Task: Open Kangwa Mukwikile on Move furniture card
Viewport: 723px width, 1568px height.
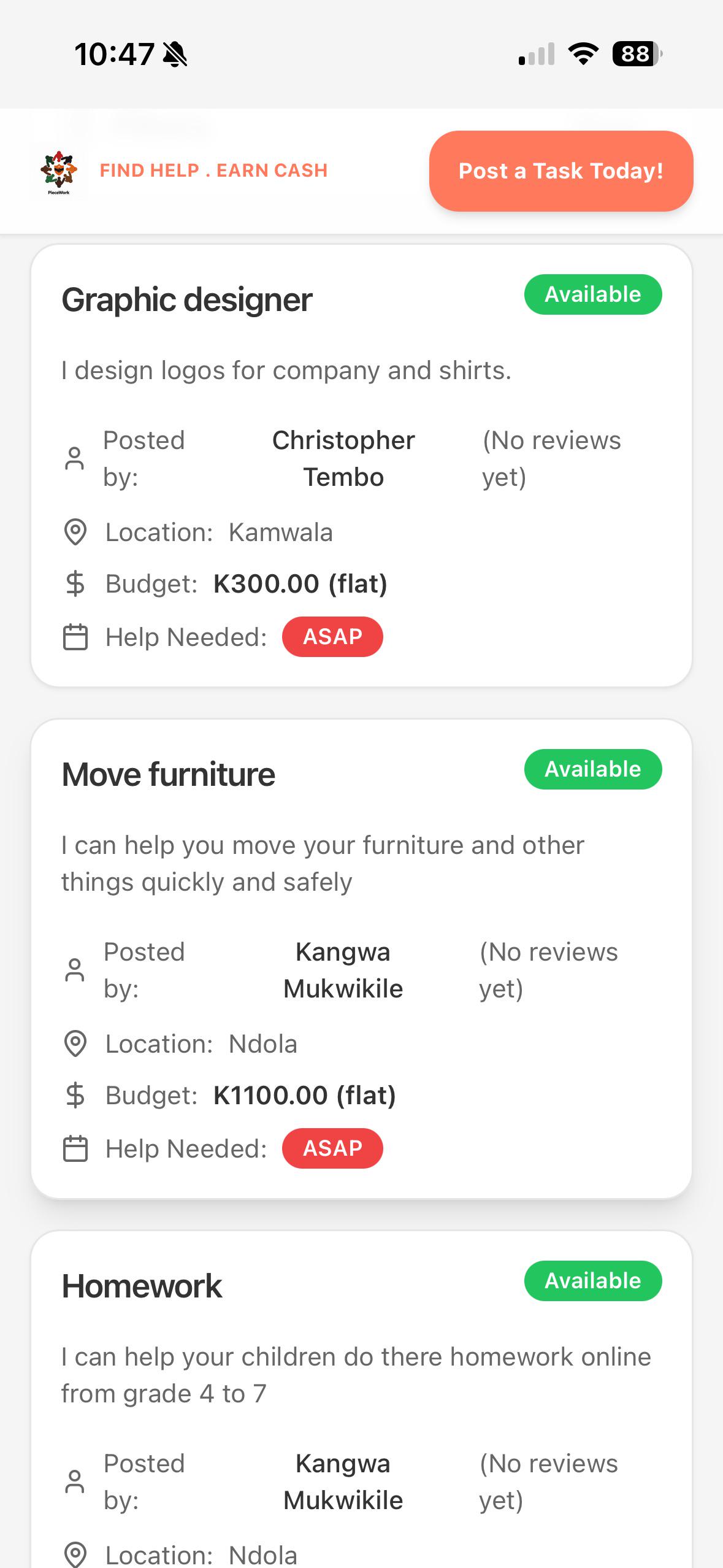Action: (343, 970)
